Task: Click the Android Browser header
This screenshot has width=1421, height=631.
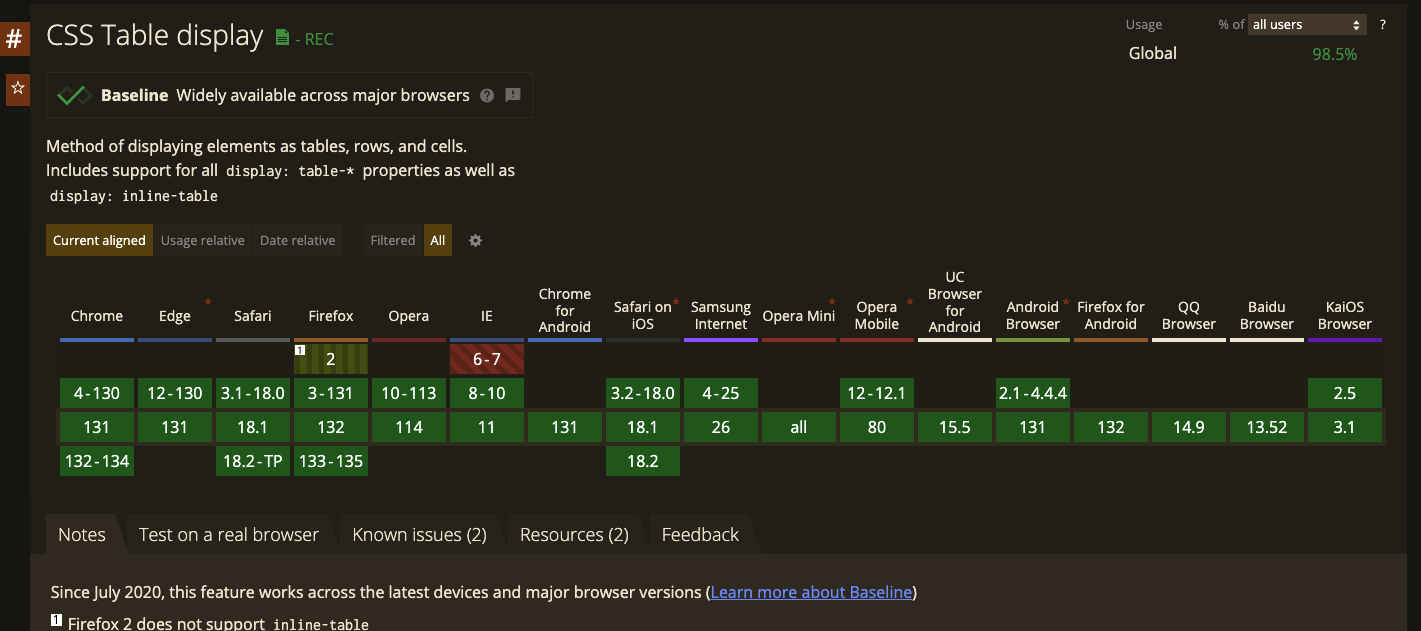Action: 1033,316
